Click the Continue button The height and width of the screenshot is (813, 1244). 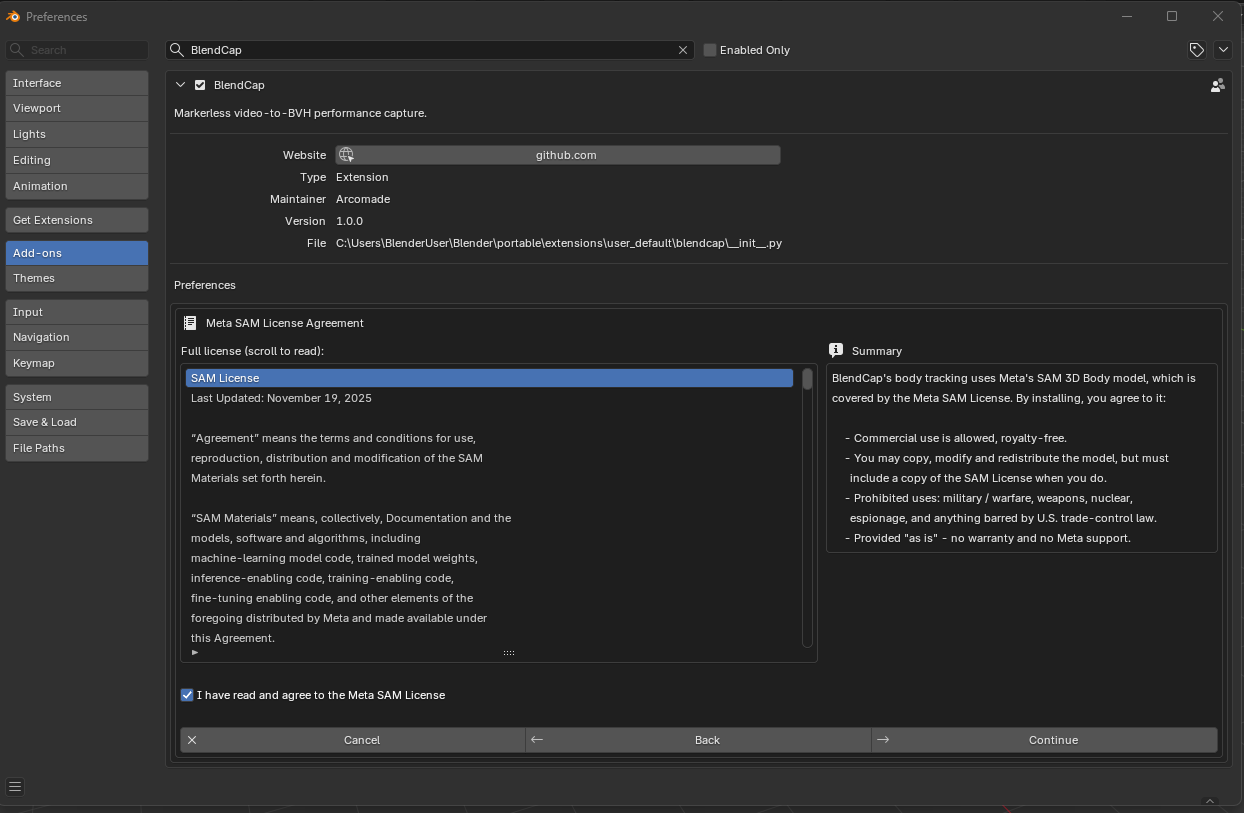(1044, 740)
